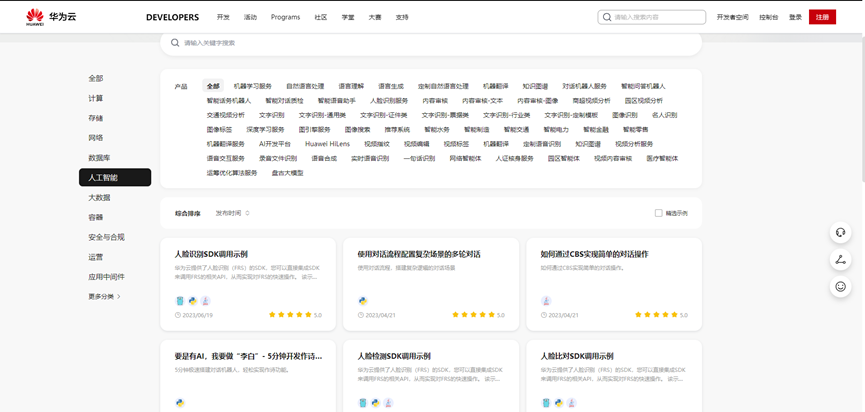Click teal language icon in 人脸比对SDK调用示例 card
This screenshot has width=865, height=412.
coord(546,403)
